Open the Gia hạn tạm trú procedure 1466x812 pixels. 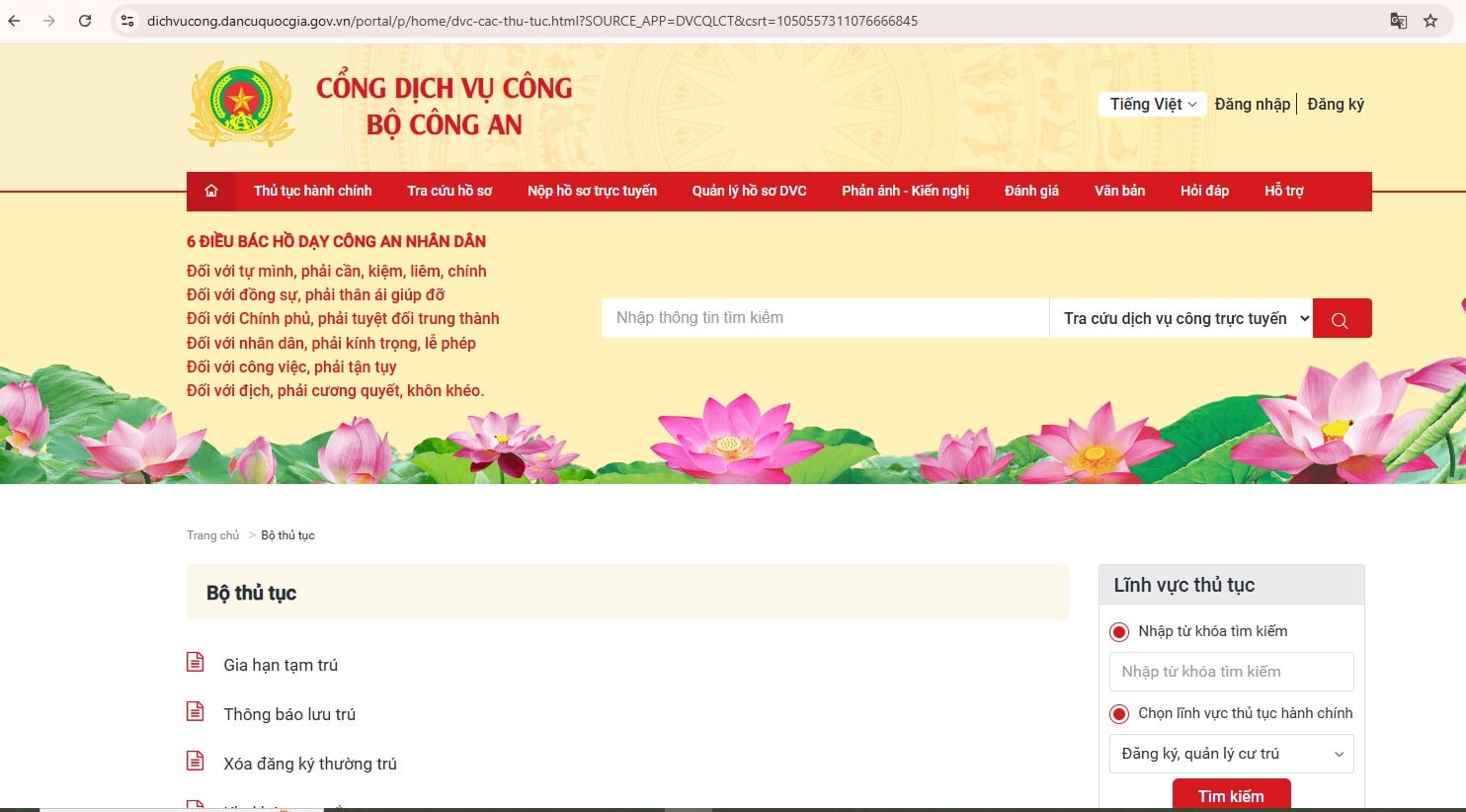coord(281,665)
